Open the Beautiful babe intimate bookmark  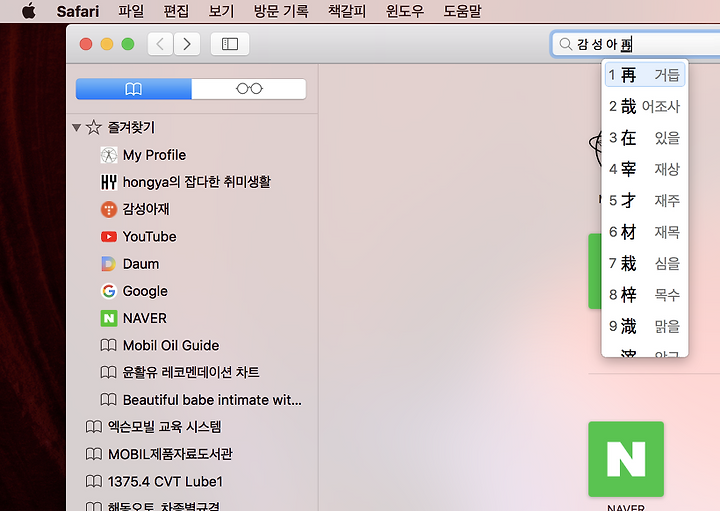tap(212, 400)
